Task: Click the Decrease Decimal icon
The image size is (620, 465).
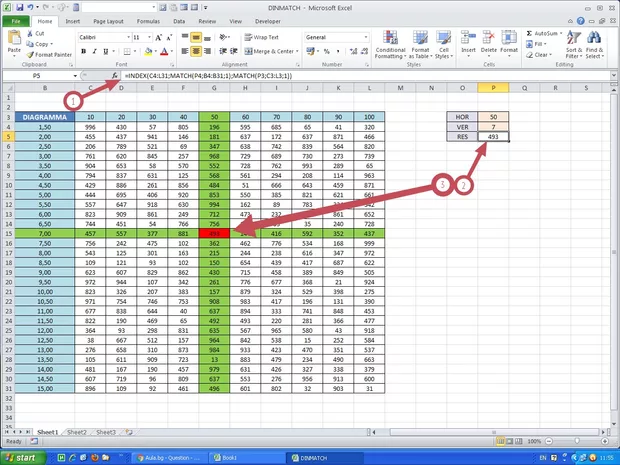Action: (x=364, y=51)
